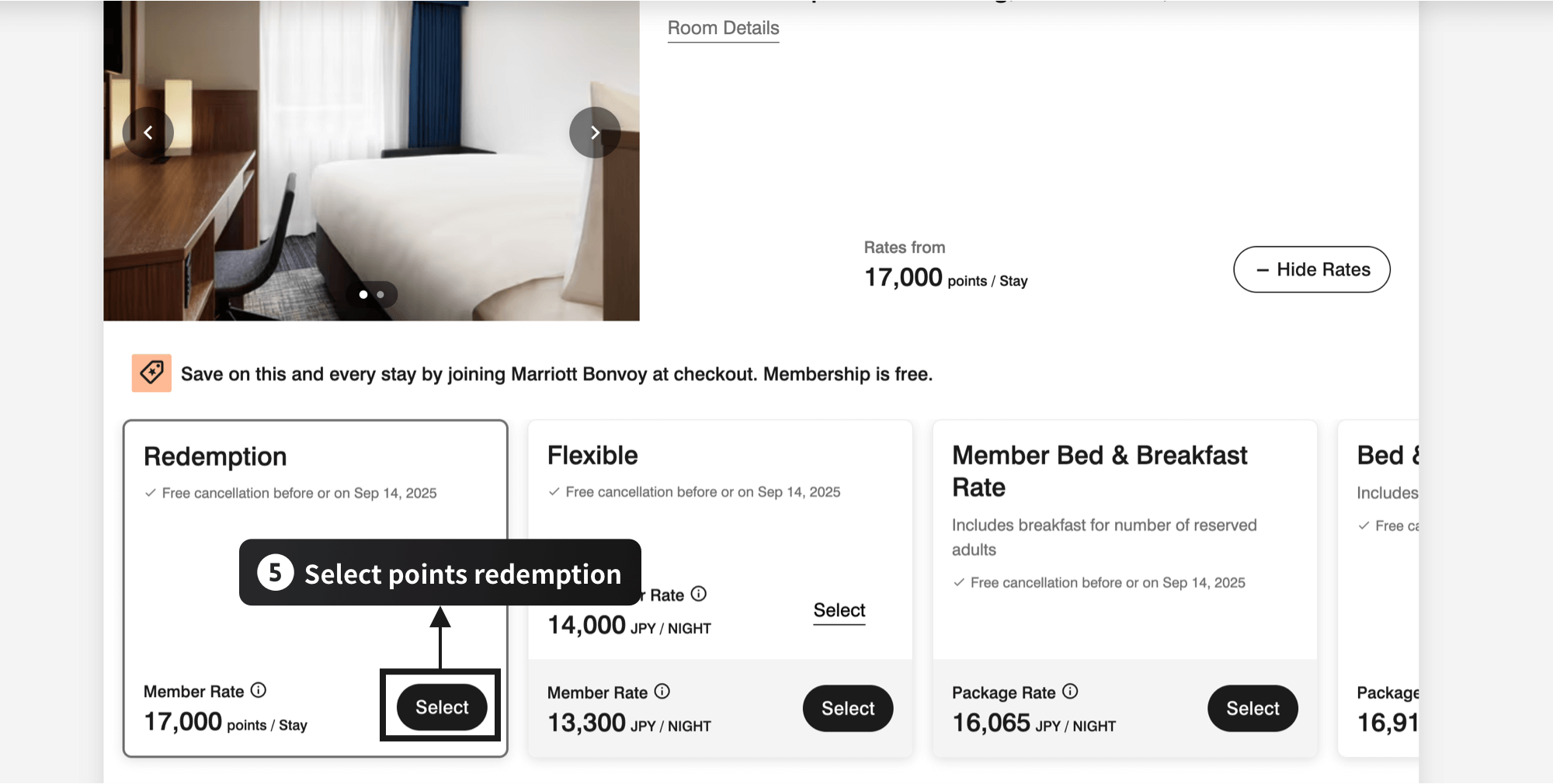Open the next room photo with the right arrow
Screen dimensions: 1553x784
[x=595, y=133]
